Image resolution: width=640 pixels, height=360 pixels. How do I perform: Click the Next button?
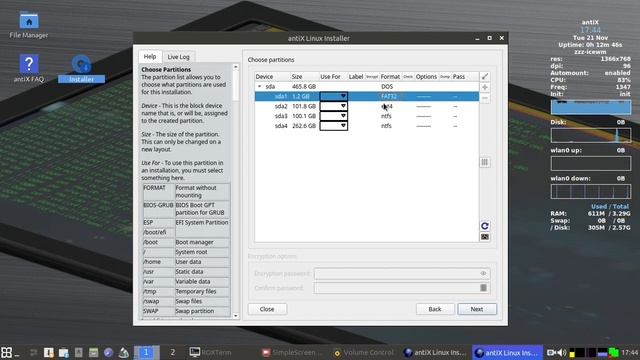[477, 309]
